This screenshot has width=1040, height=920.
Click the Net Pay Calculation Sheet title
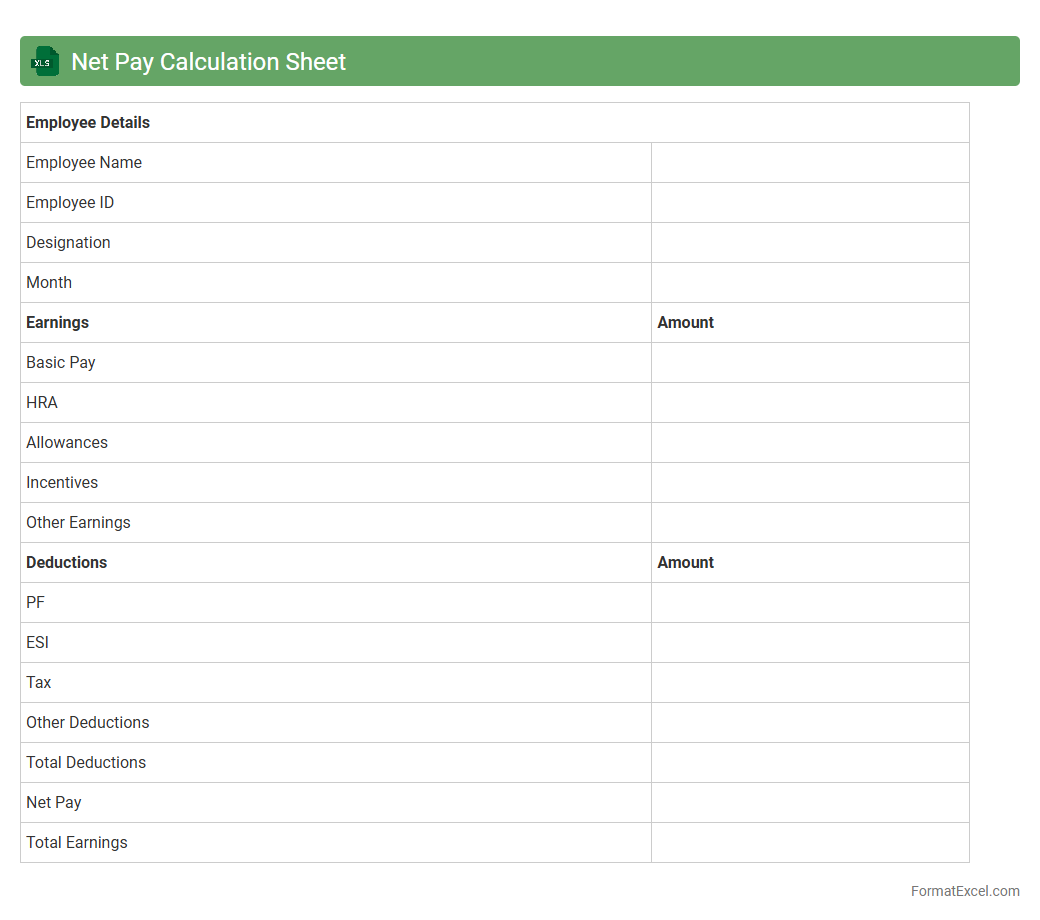(x=208, y=61)
